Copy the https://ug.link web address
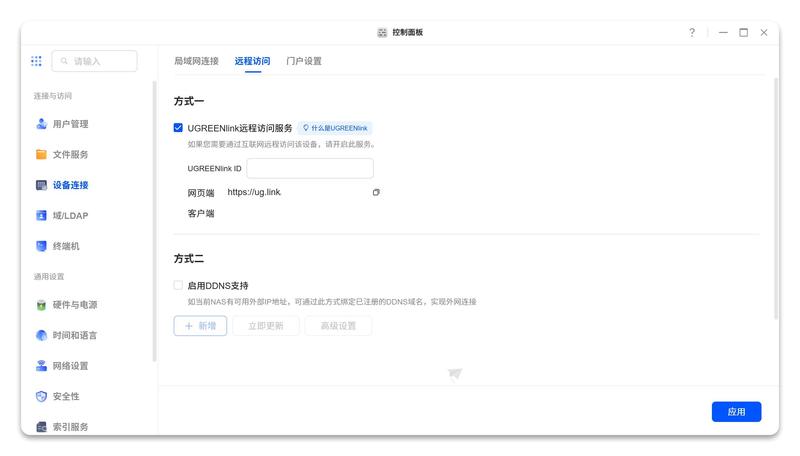The image size is (800, 456). click(x=376, y=192)
